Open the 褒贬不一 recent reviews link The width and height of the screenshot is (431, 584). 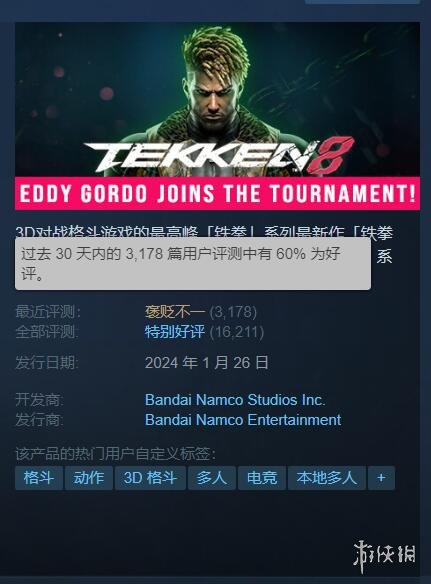point(175,312)
